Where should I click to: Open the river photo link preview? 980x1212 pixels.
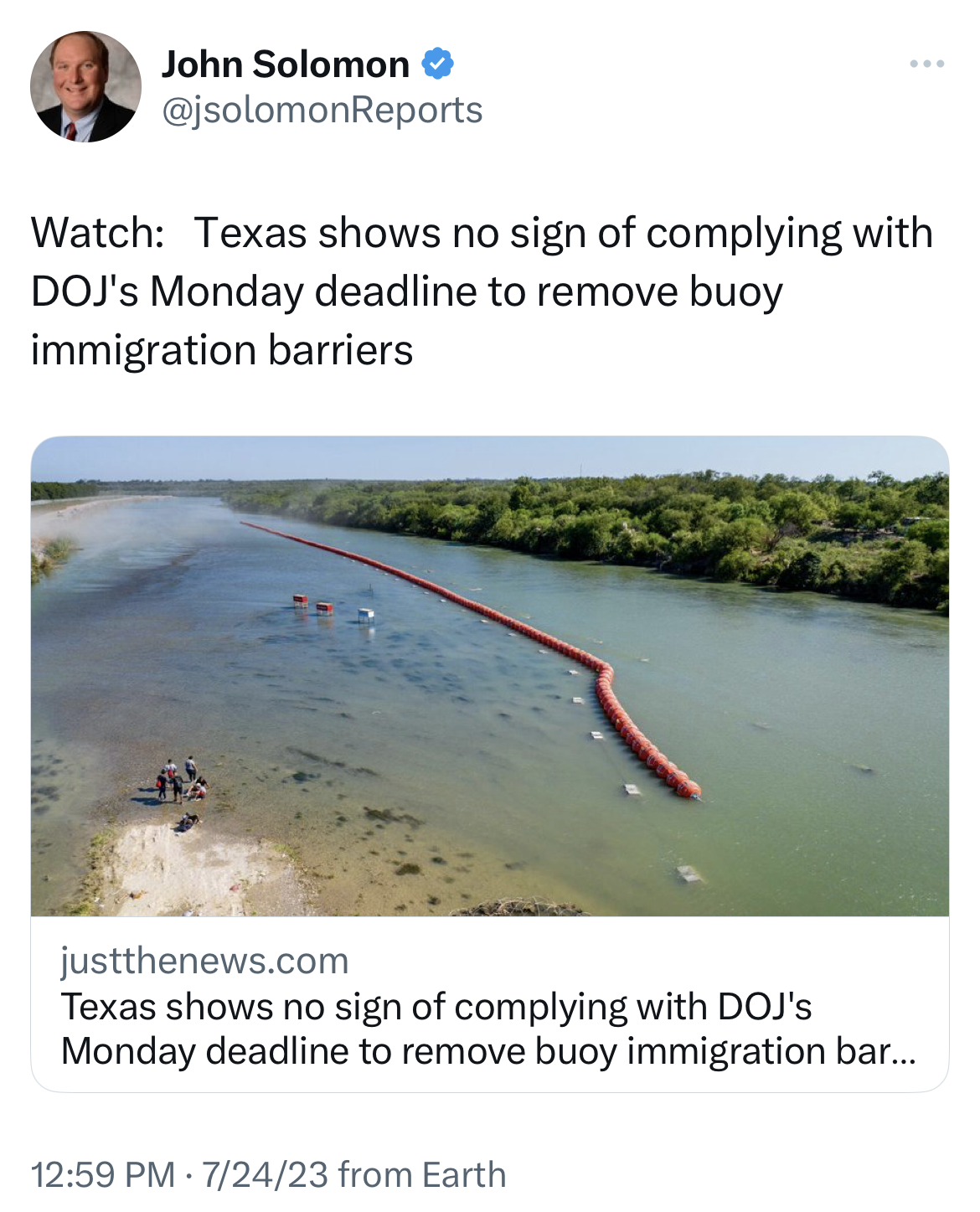490,676
